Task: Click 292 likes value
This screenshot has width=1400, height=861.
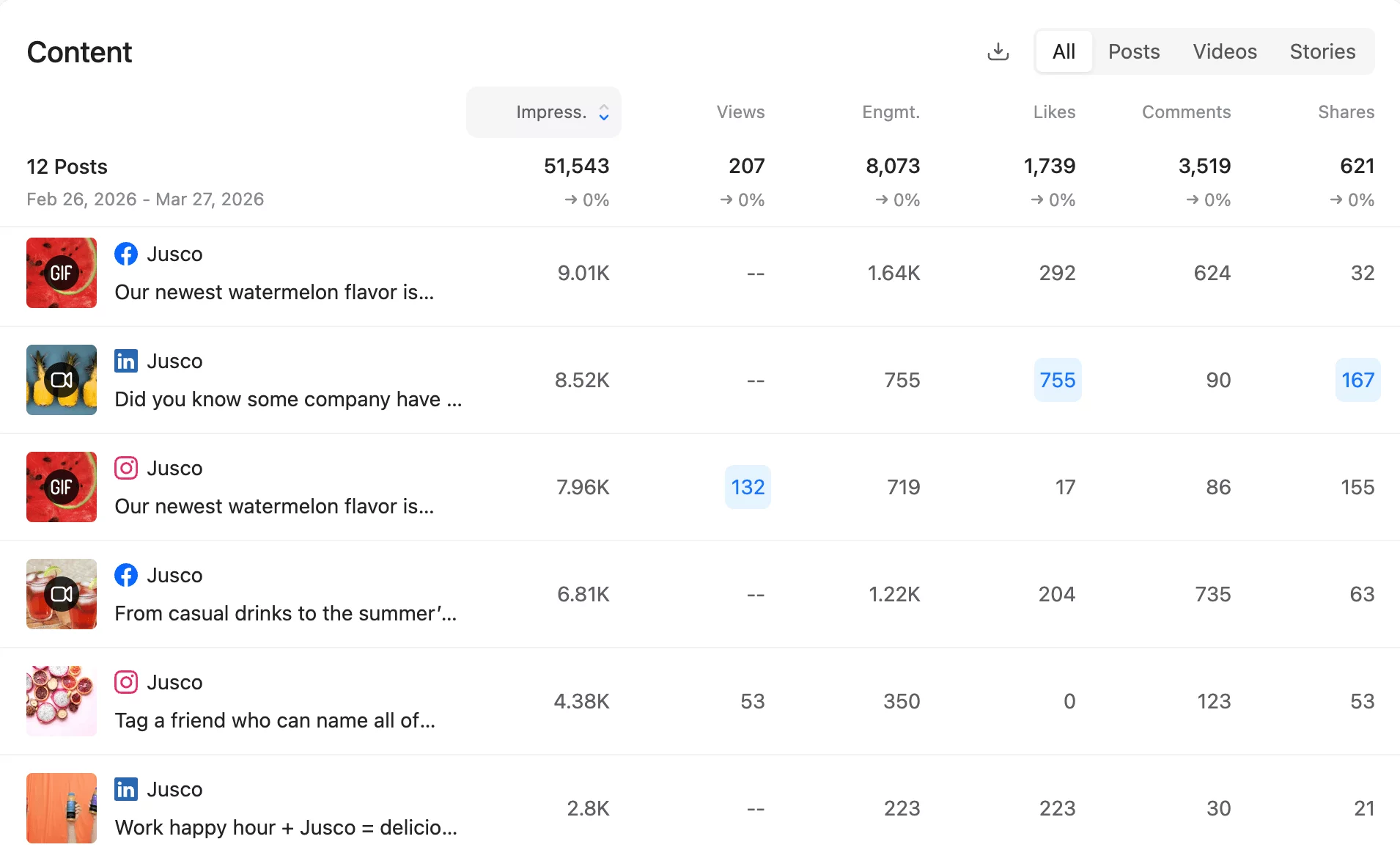Action: tap(1057, 273)
